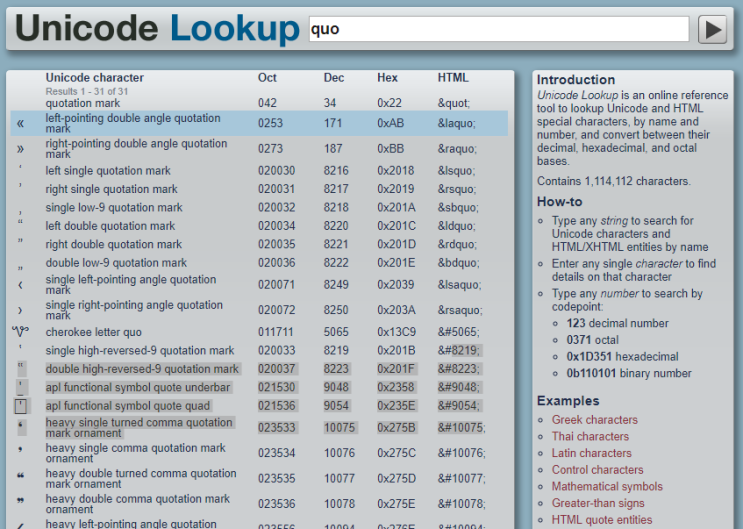Click the right double quotation mark glyph

[x=20, y=240]
